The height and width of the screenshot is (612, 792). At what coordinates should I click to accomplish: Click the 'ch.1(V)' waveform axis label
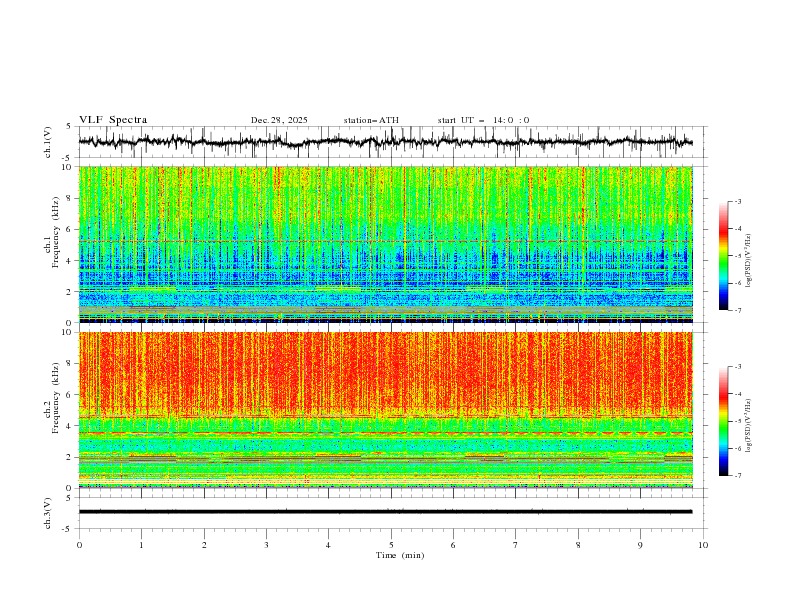47,142
